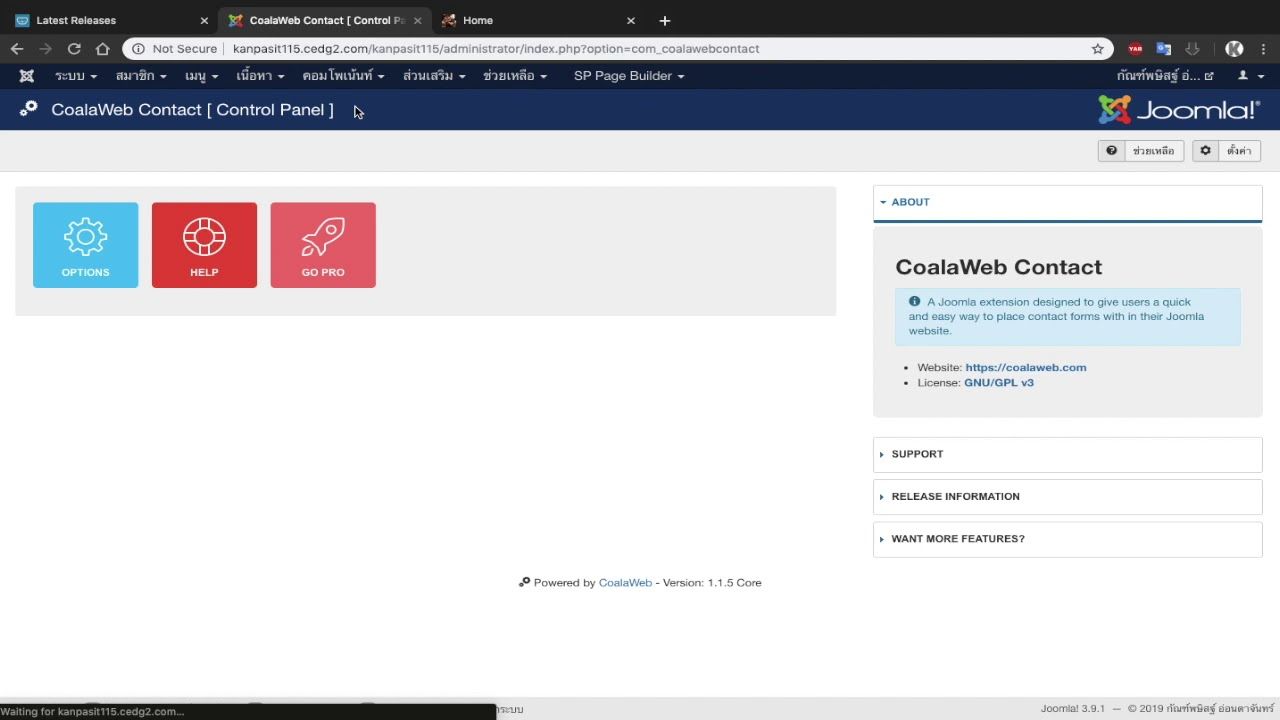Open the site preview link with username
The height and width of the screenshot is (720, 1280).
pos(1165,76)
